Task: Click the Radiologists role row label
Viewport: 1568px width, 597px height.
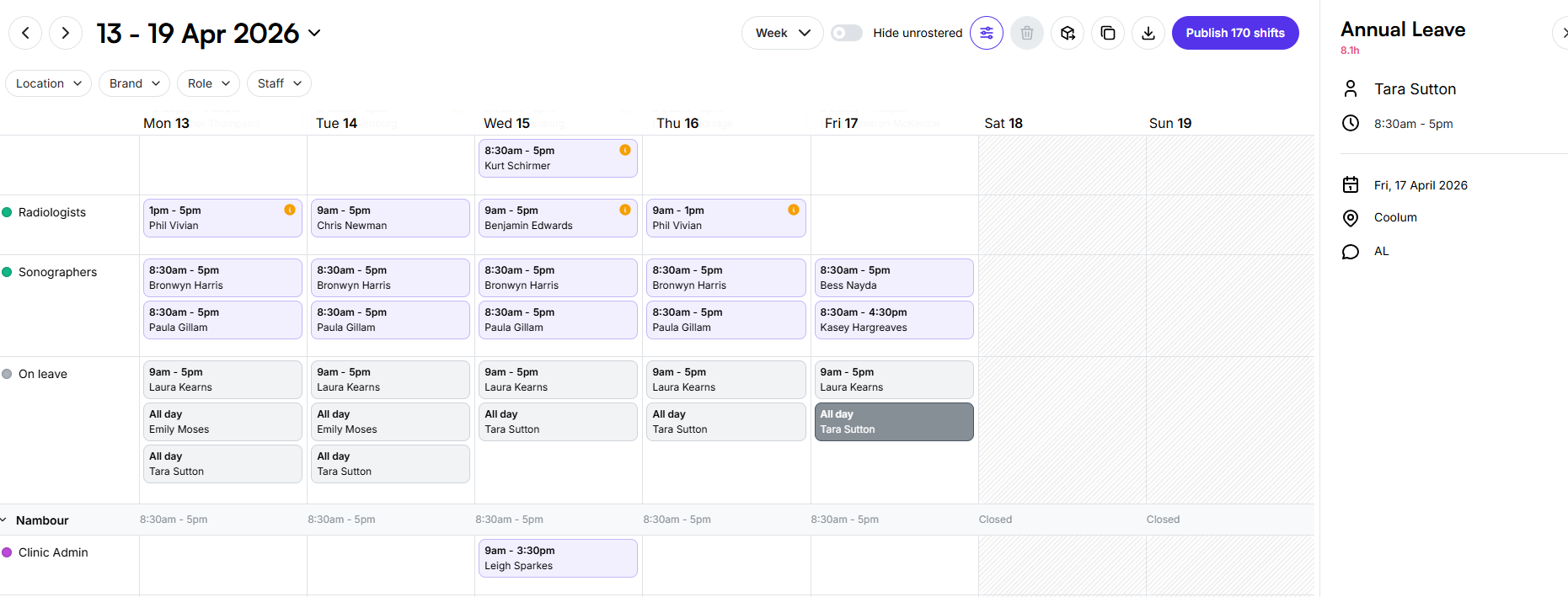Action: (x=52, y=212)
